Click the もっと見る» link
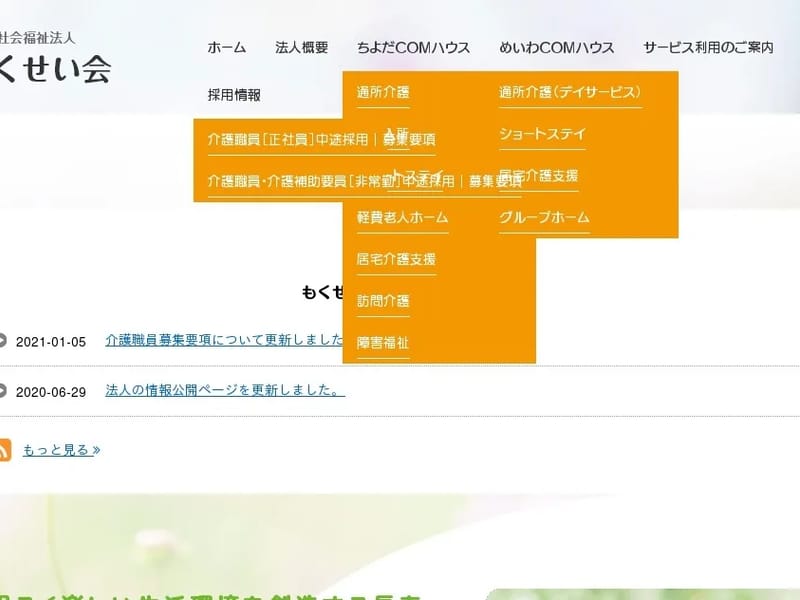Viewport: 800px width, 600px height. [61, 450]
